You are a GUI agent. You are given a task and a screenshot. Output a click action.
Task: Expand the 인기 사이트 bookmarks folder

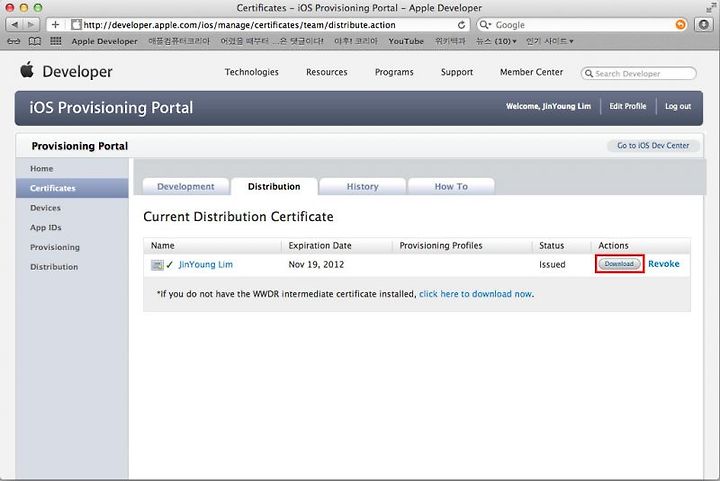click(549, 41)
